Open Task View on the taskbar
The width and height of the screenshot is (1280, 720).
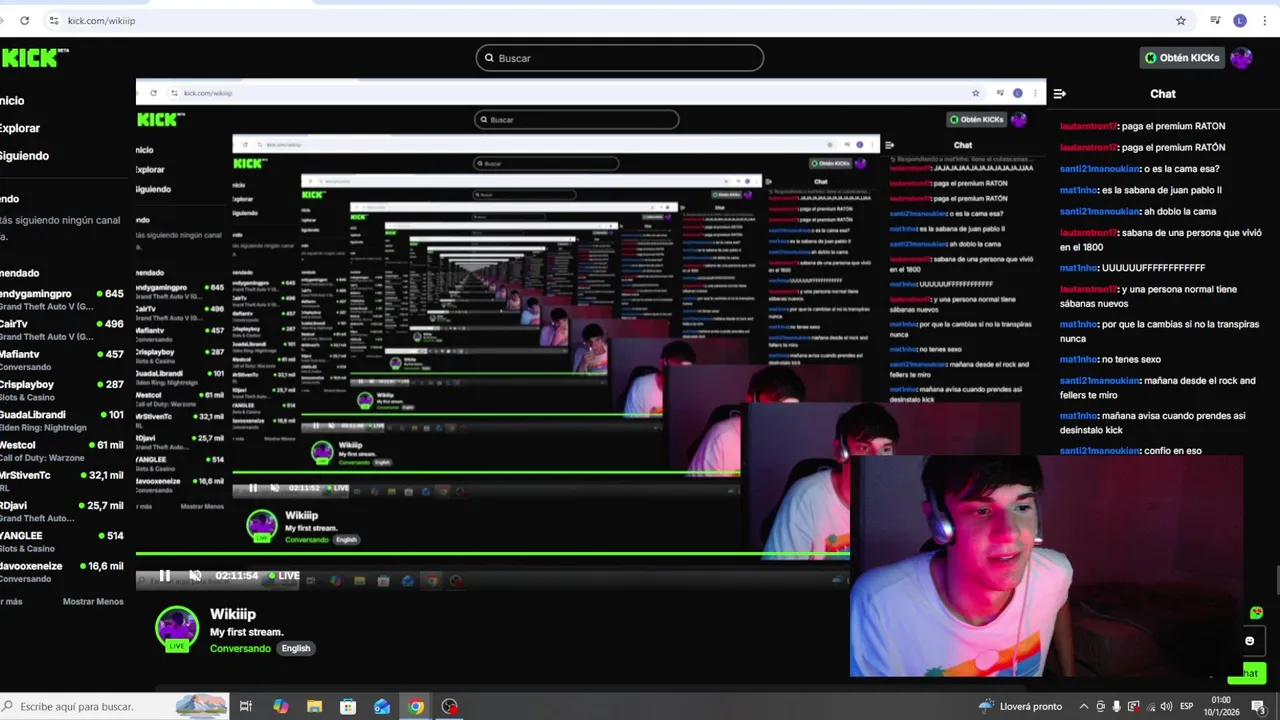tap(246, 707)
